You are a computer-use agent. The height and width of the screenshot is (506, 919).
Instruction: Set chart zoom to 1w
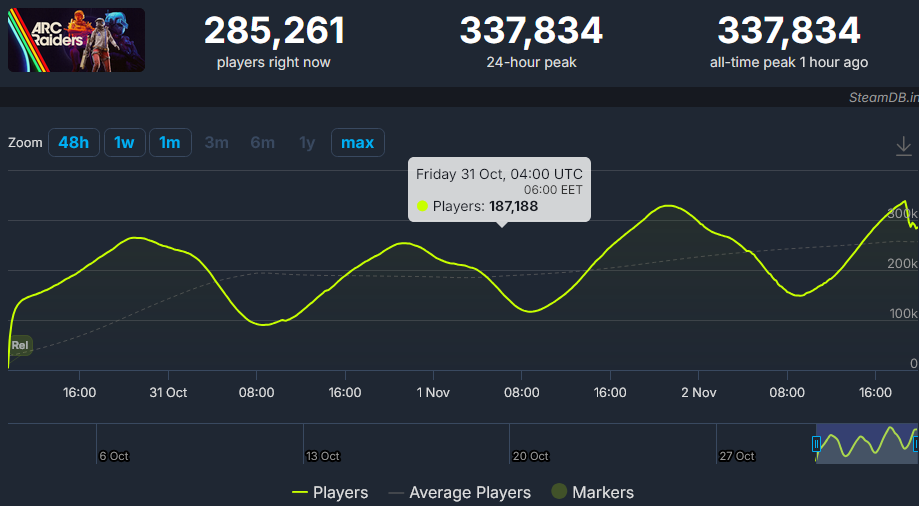[x=124, y=142]
